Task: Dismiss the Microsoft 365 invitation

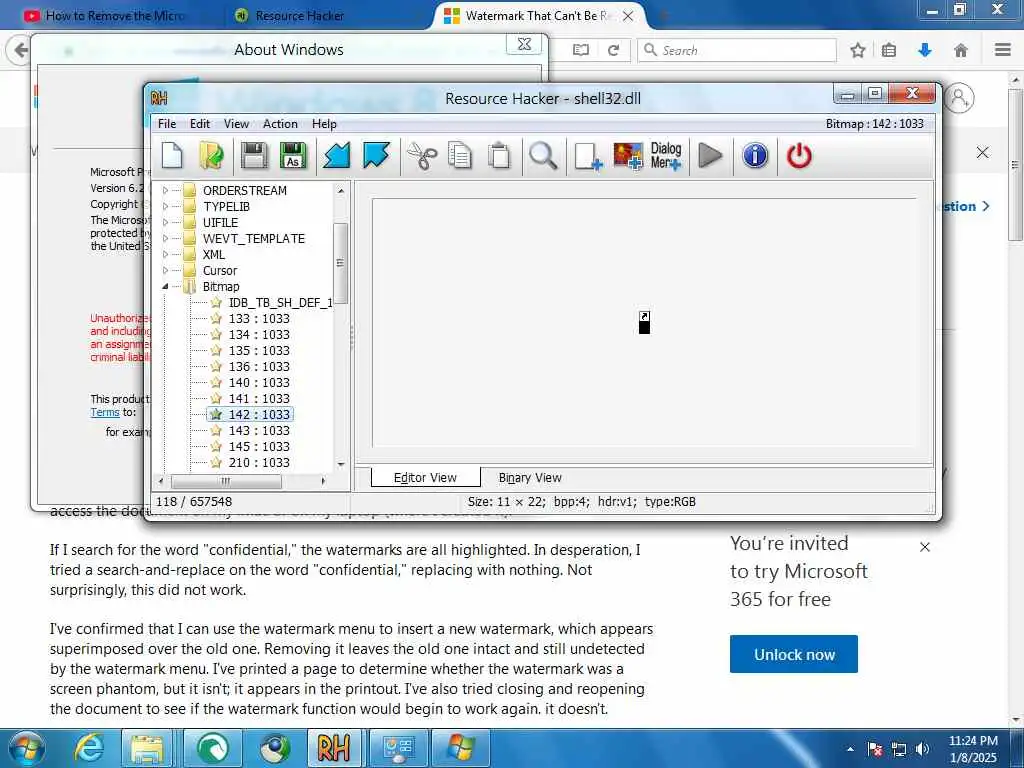Action: pos(925,547)
